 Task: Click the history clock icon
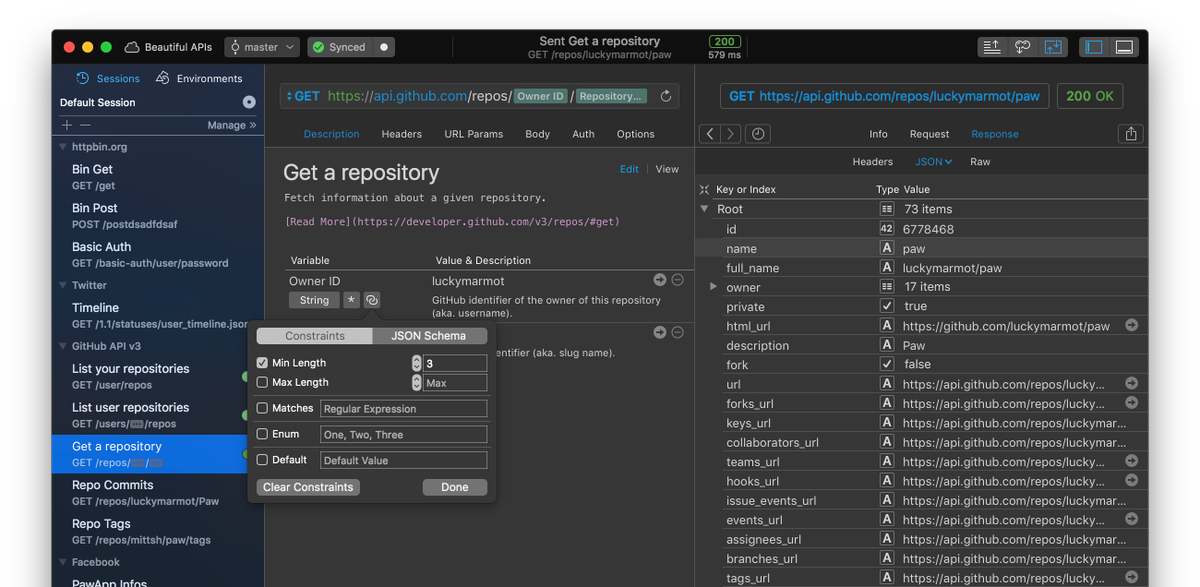click(758, 134)
